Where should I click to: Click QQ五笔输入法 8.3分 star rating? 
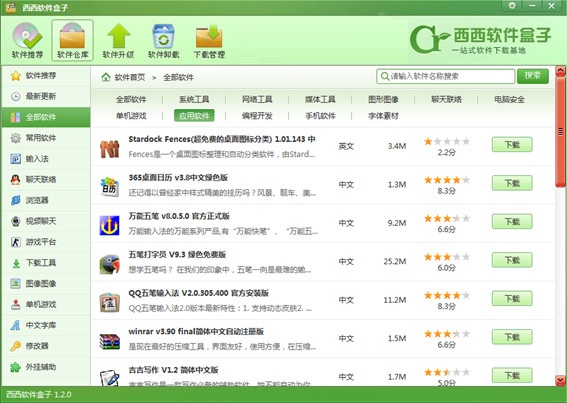pos(447,296)
